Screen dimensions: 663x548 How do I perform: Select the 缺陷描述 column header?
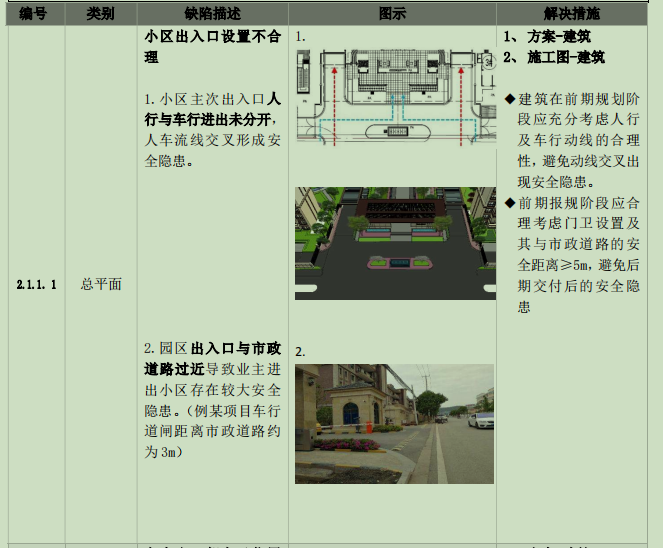212,13
